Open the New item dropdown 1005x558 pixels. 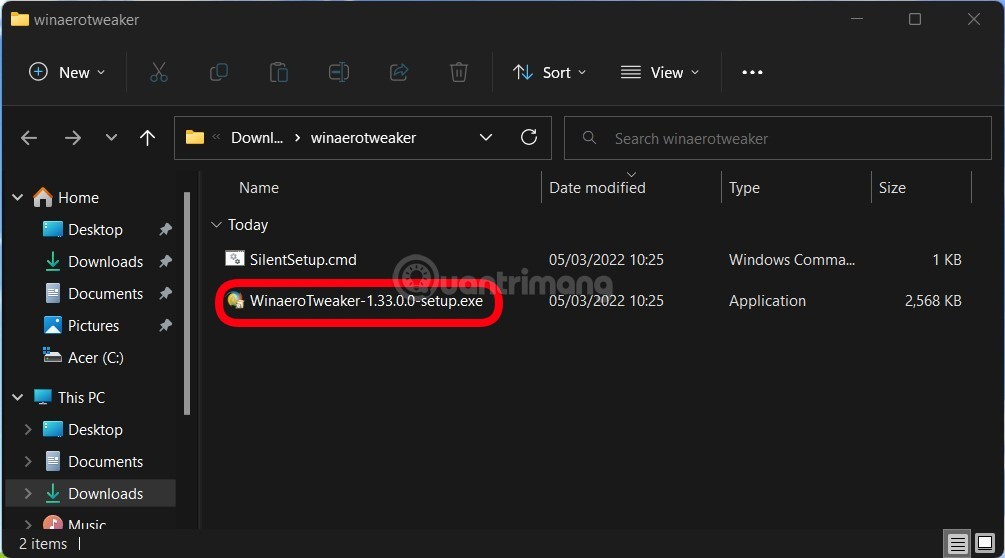pos(67,72)
